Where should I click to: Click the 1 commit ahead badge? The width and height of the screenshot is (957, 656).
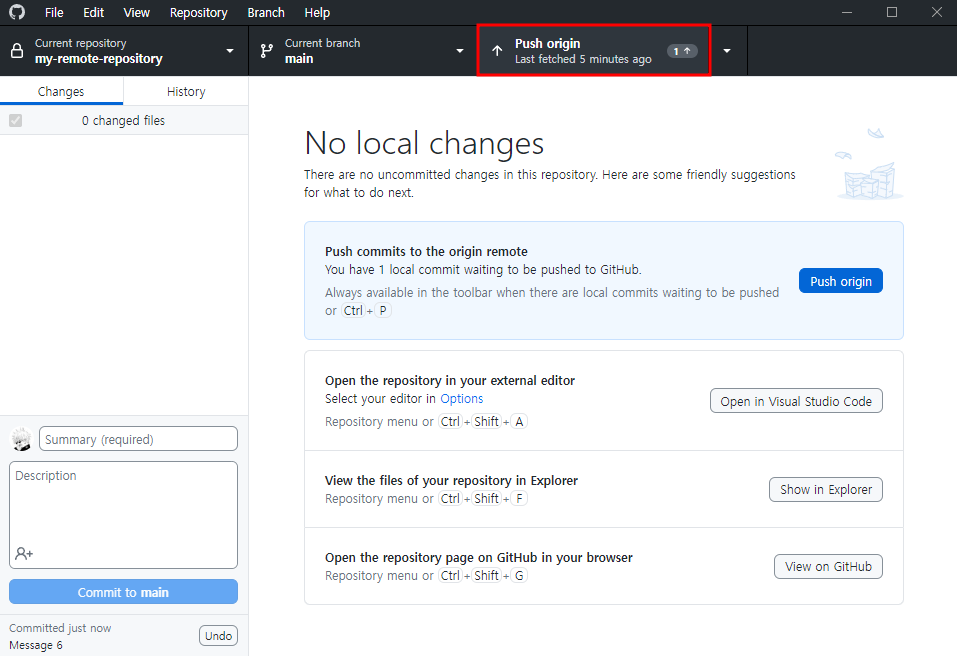[682, 51]
